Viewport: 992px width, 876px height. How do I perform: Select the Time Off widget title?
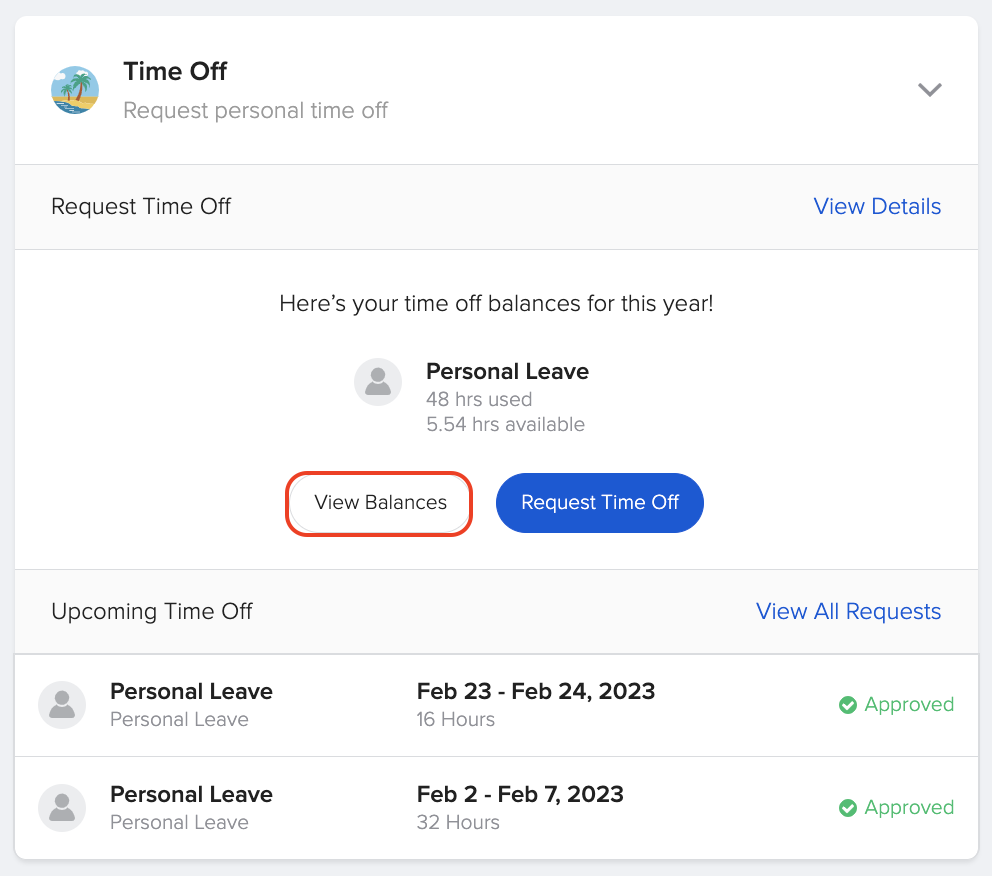pyautogui.click(x=175, y=71)
